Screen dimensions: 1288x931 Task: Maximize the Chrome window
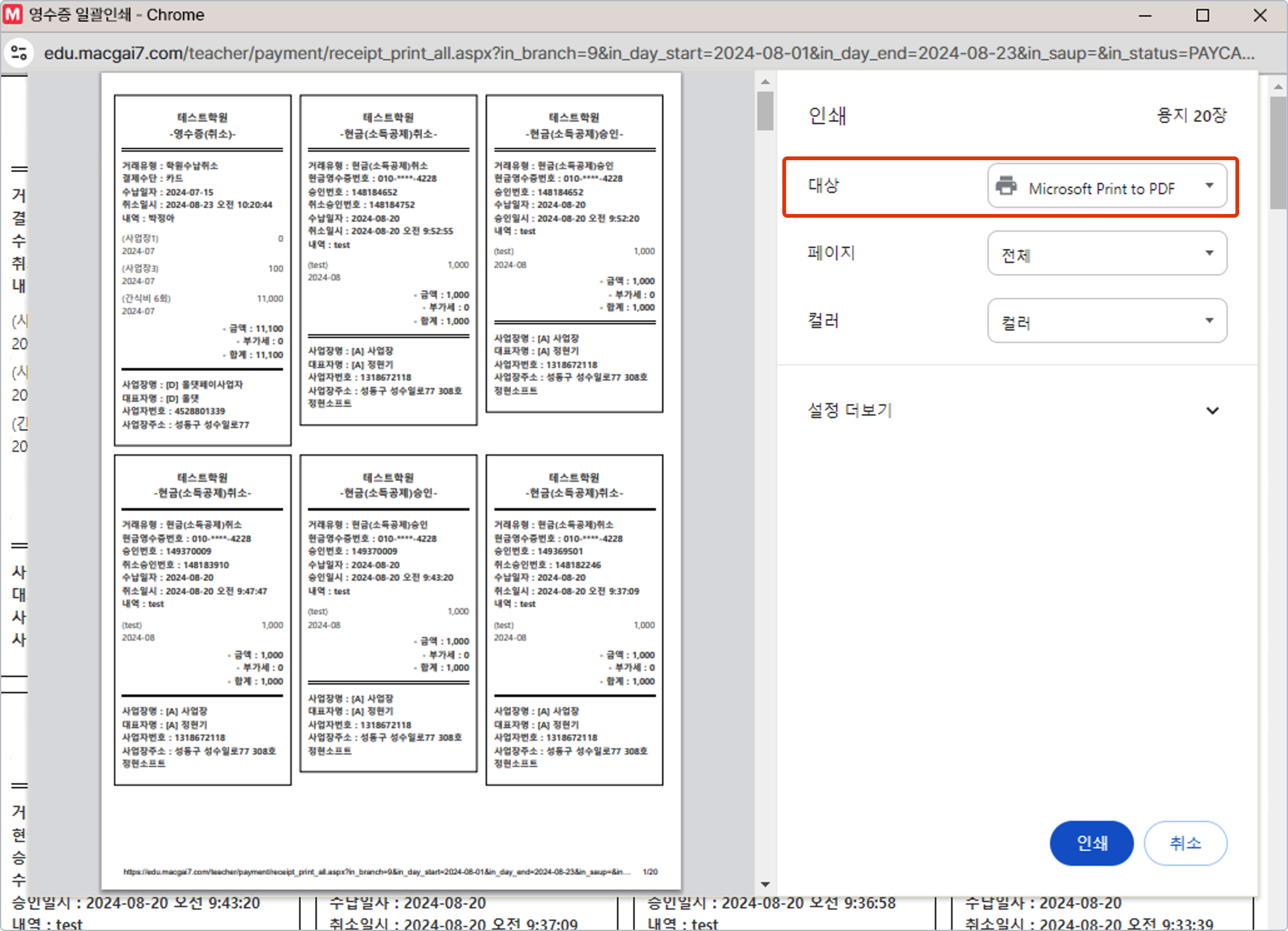(x=1202, y=15)
